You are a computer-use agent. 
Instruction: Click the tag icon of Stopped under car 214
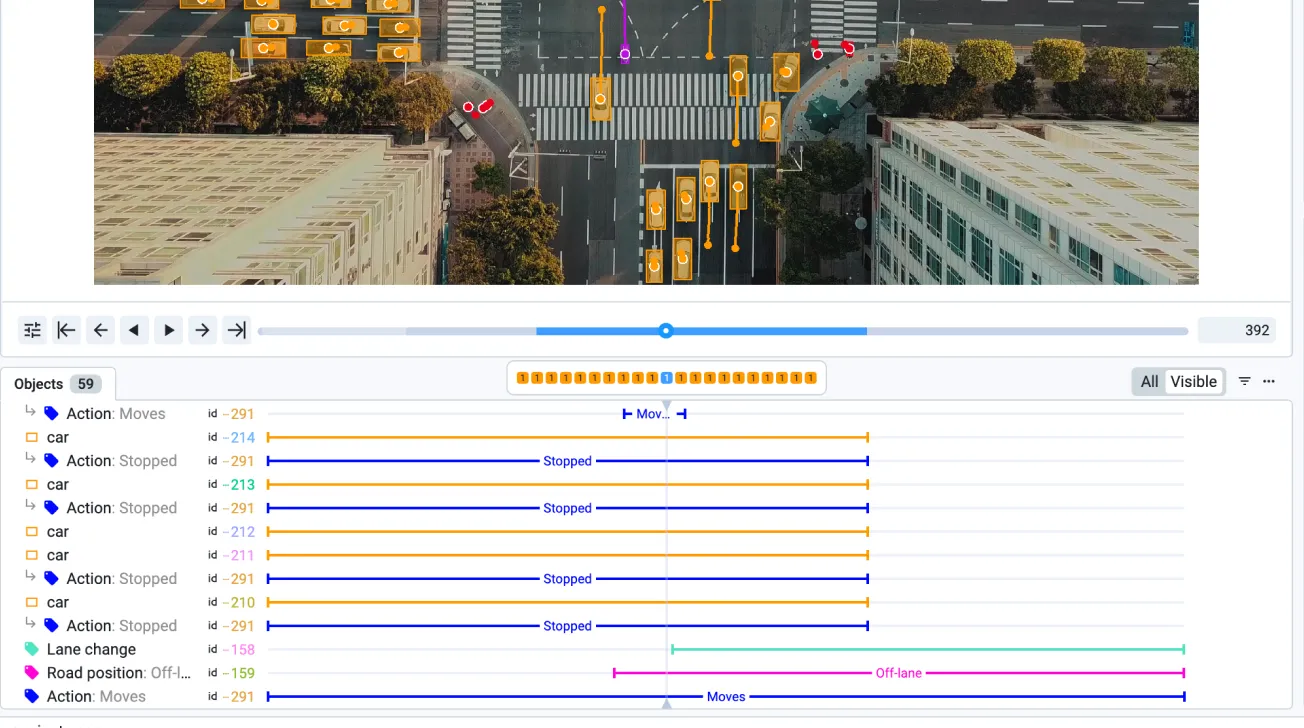[x=52, y=460]
